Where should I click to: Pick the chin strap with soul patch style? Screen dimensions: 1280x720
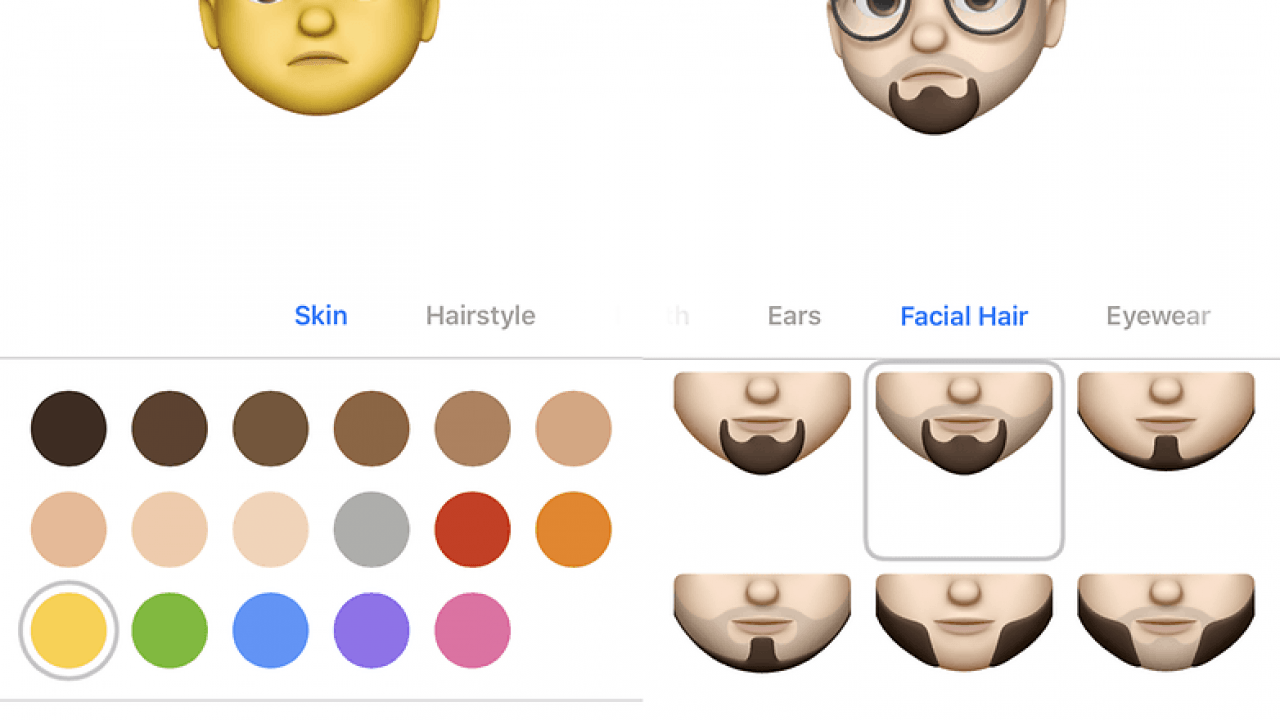tap(1166, 421)
